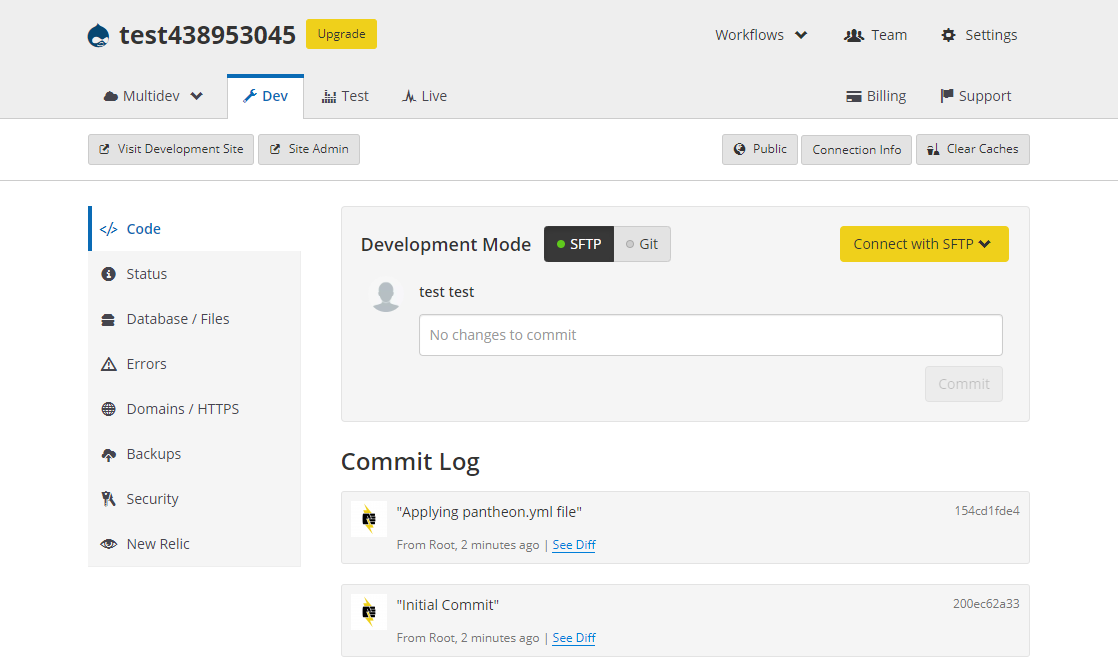Open Domains / HTTPS globe item
1118x665 pixels.
[x=182, y=409]
